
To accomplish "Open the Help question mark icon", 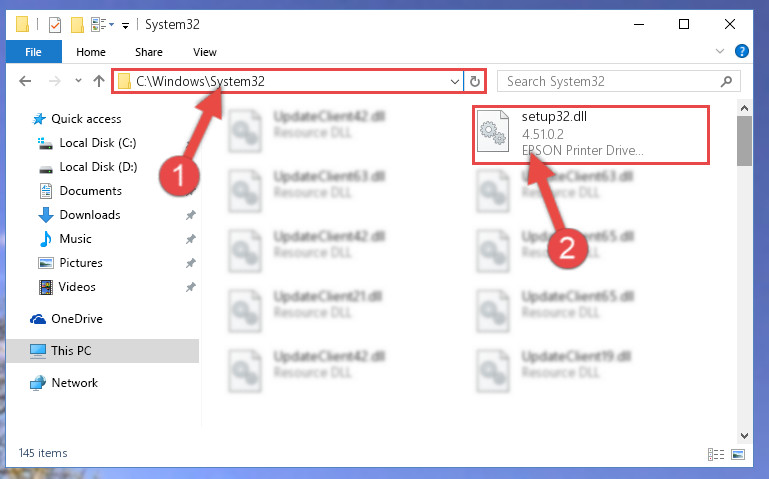I will (742, 51).
